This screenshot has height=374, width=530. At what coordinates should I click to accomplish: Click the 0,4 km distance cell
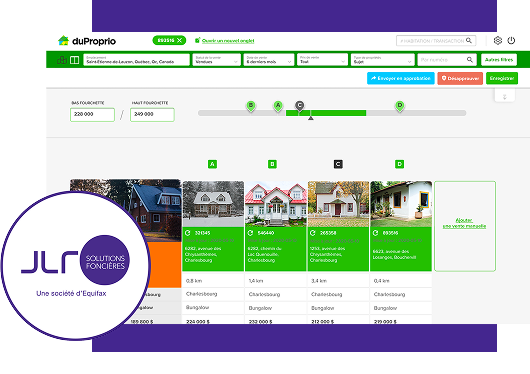pyautogui.click(x=401, y=281)
